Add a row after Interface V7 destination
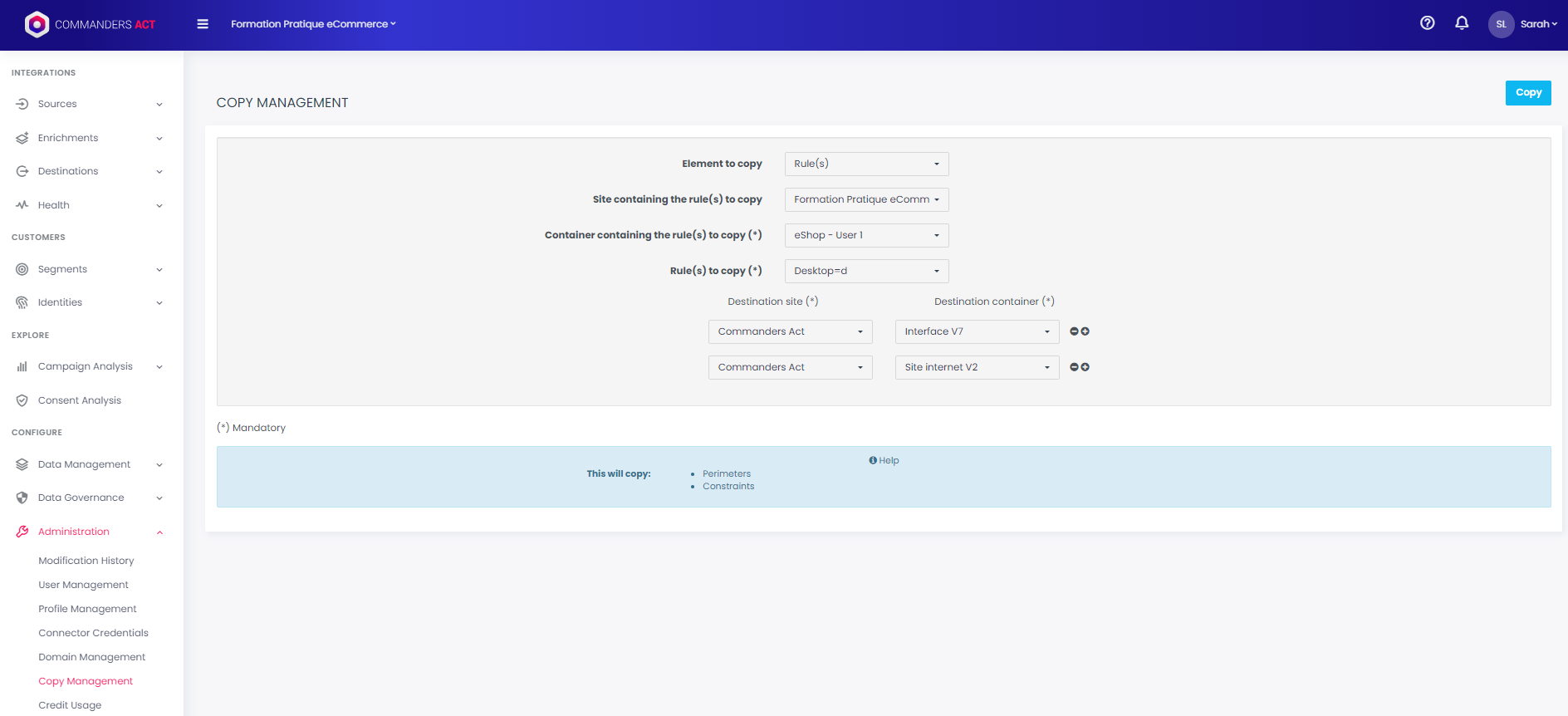The image size is (1568, 716). pyautogui.click(x=1085, y=331)
